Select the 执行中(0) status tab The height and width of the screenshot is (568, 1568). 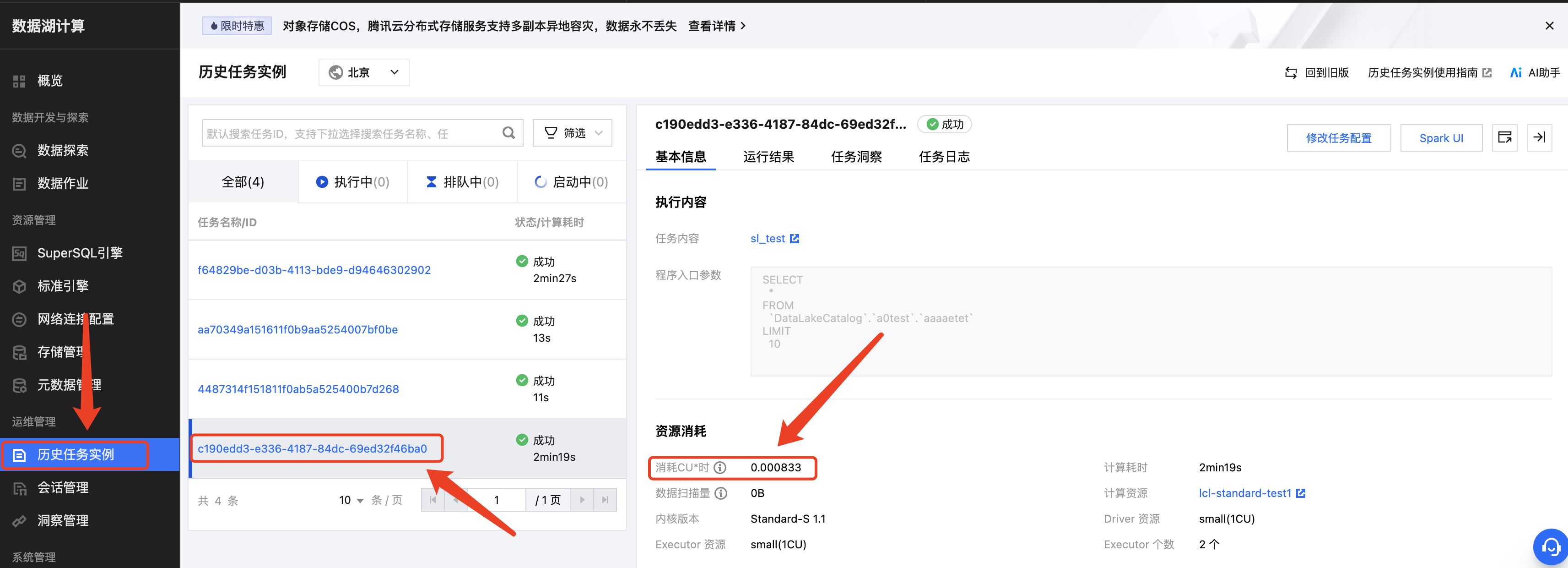pyautogui.click(x=352, y=181)
